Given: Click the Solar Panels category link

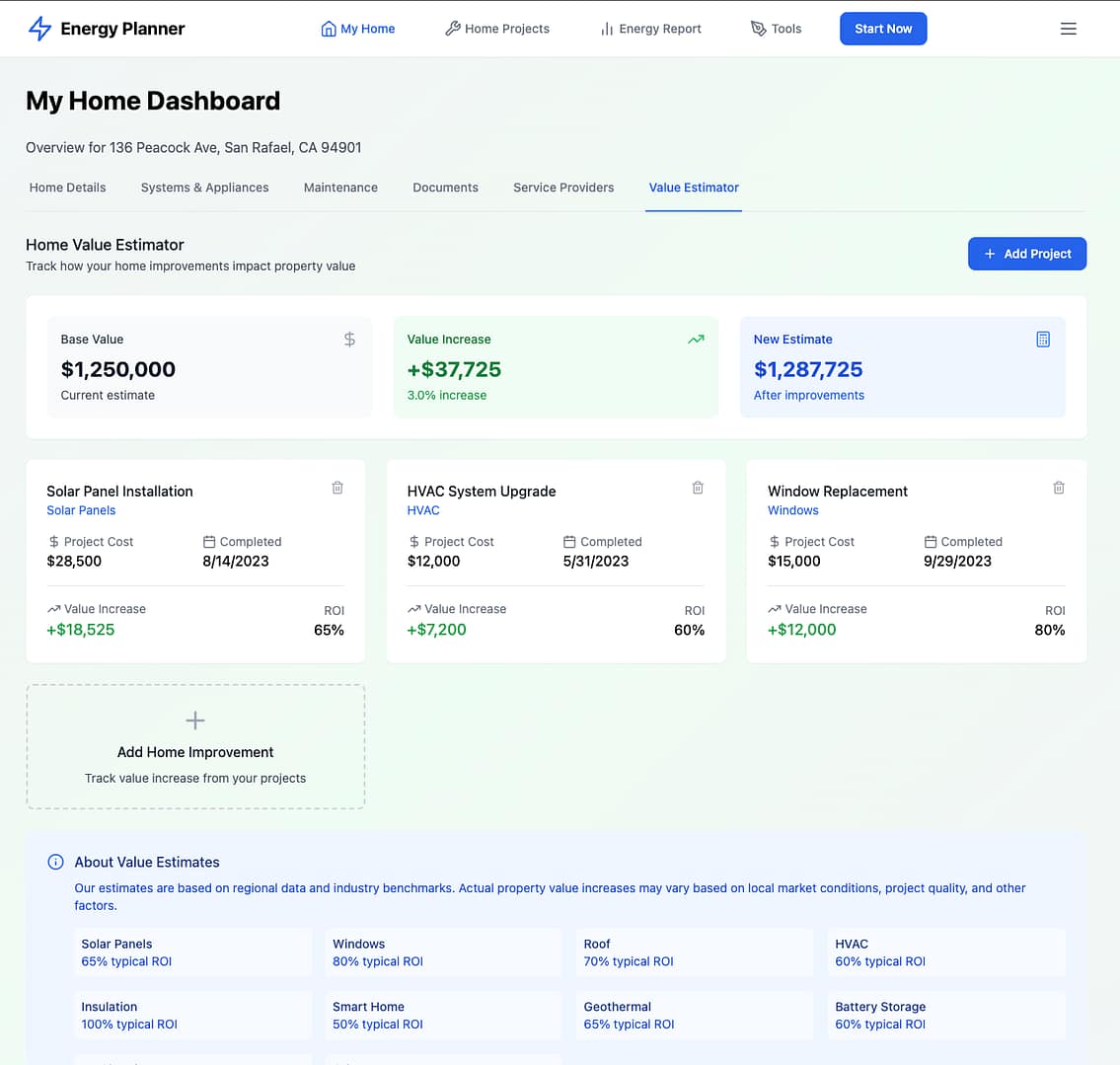Looking at the screenshot, I should coord(81,510).
